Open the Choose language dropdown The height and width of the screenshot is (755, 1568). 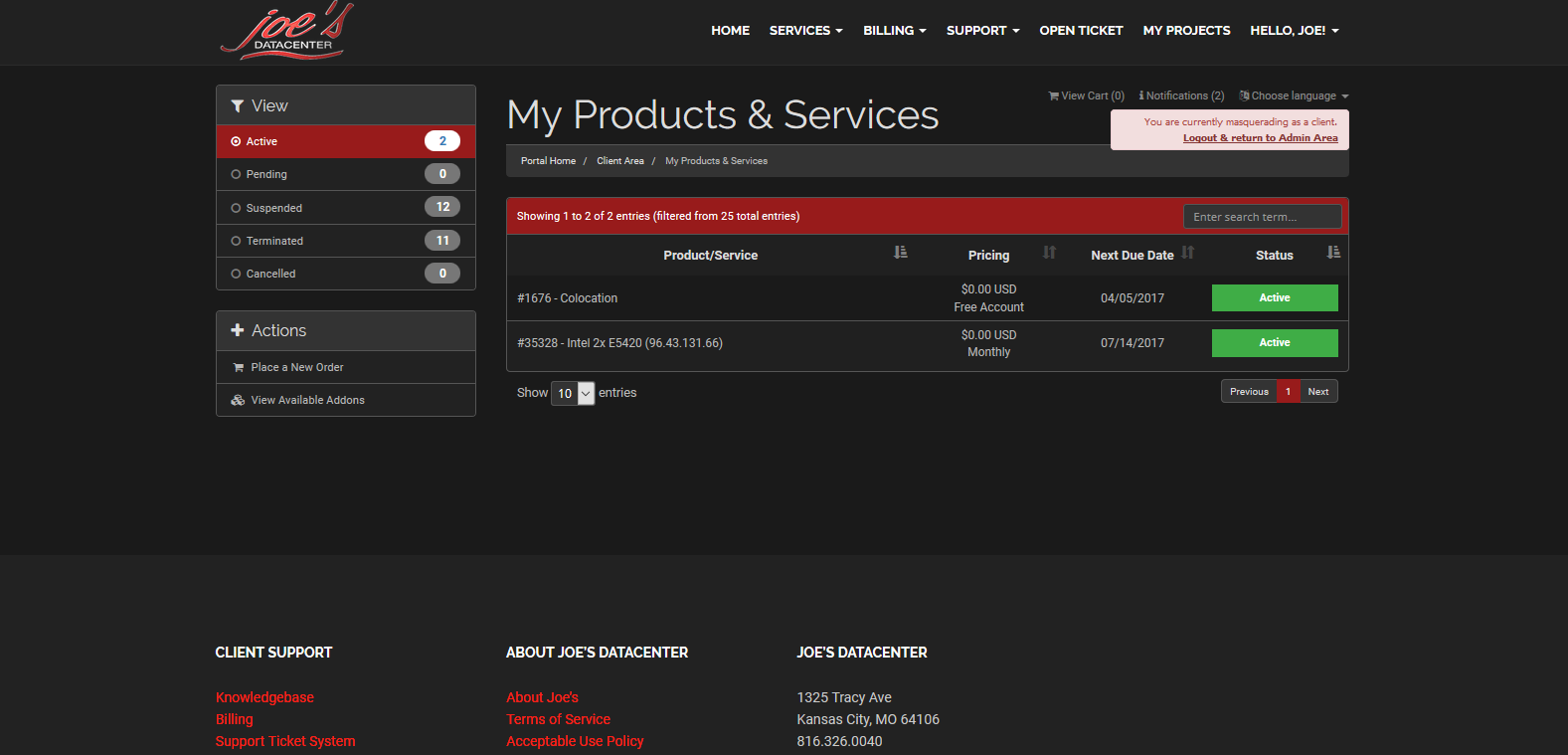(x=1294, y=96)
